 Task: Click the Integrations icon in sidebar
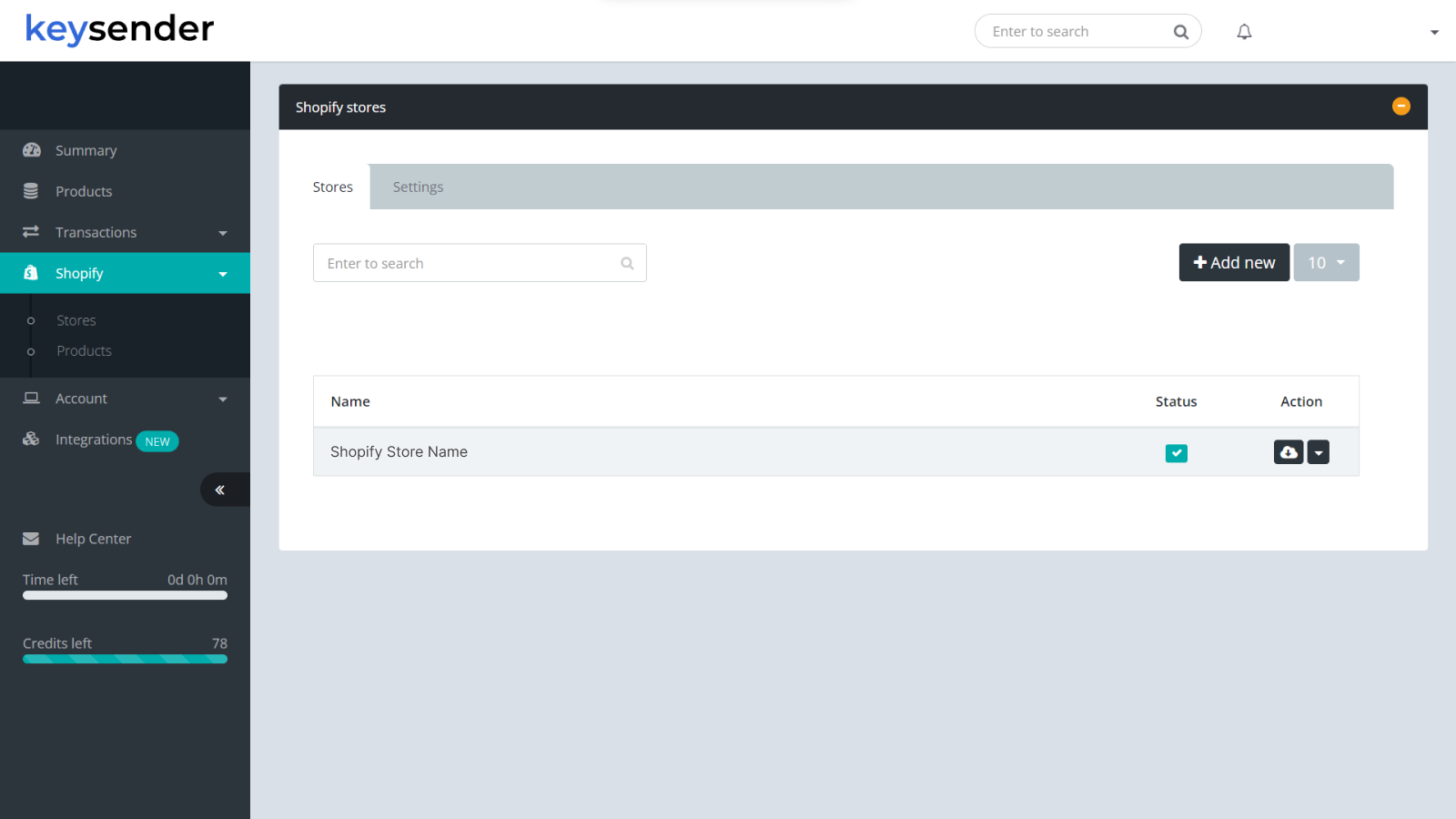click(30, 439)
